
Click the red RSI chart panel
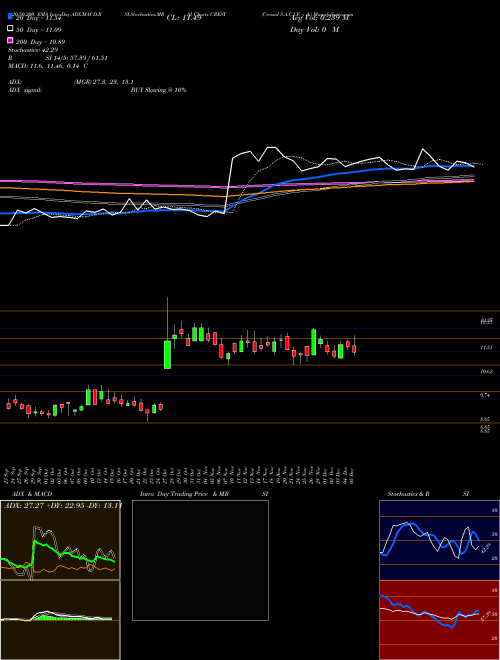pos(439,620)
